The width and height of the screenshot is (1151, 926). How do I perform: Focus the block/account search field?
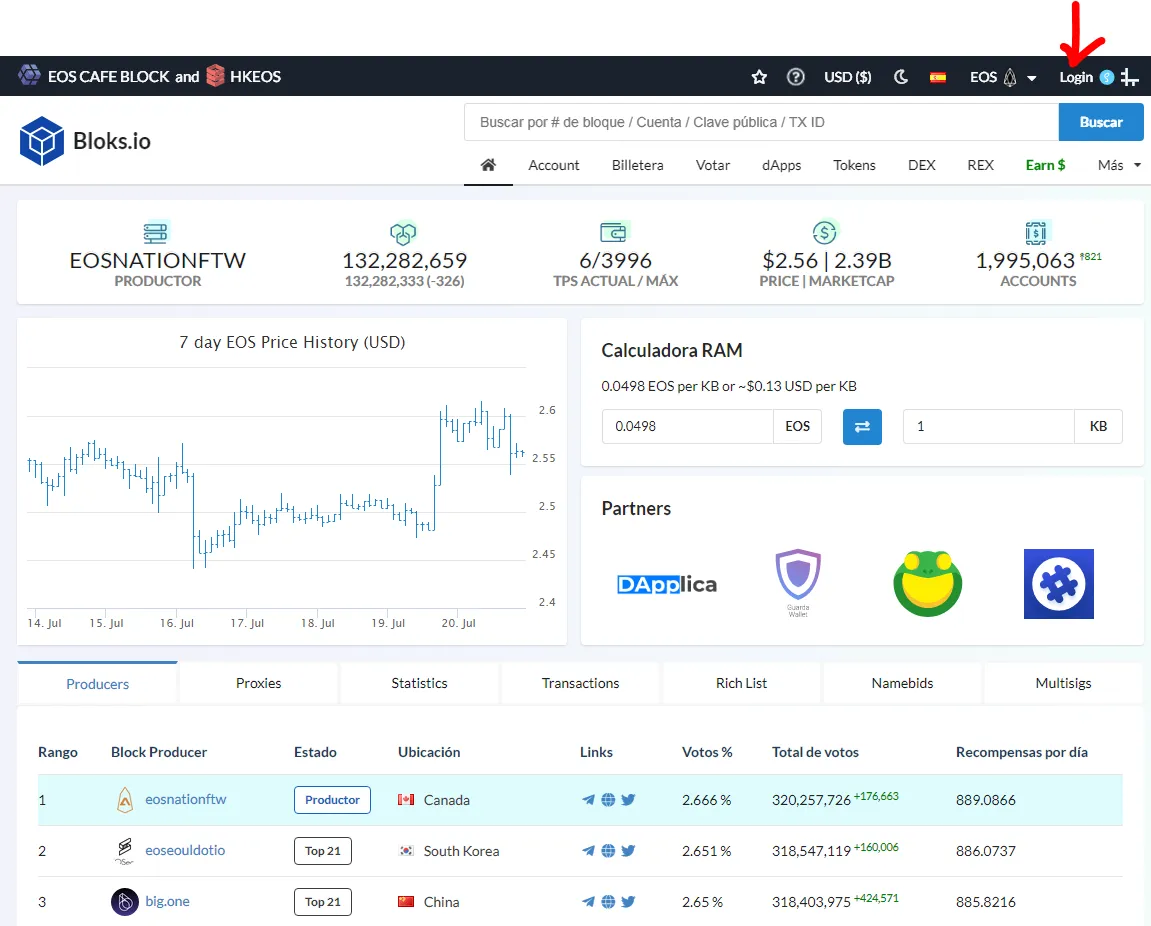tap(761, 122)
